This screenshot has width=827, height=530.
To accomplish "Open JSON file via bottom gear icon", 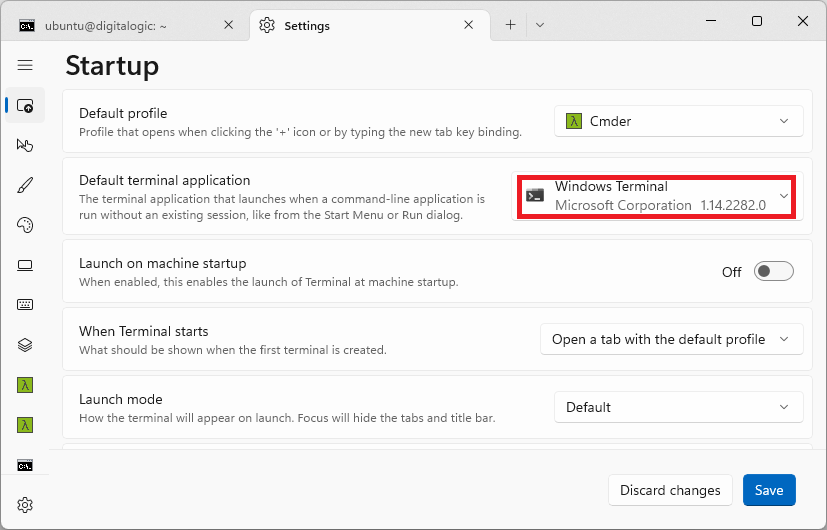I will click(x=25, y=505).
